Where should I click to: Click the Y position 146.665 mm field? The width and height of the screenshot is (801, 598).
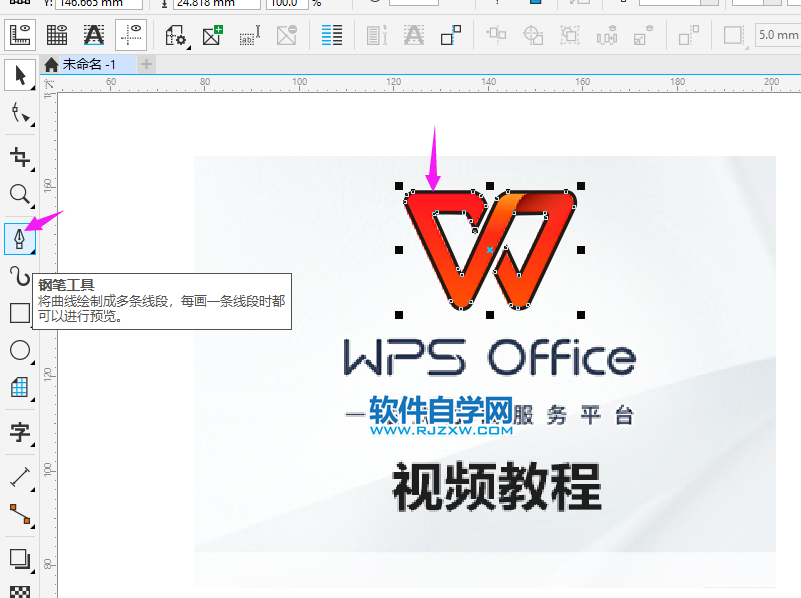tap(99, 4)
